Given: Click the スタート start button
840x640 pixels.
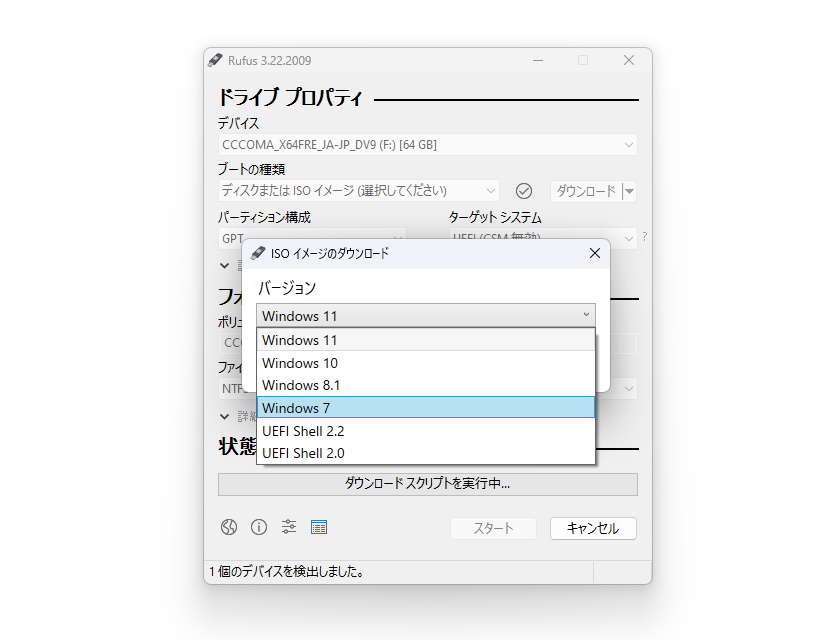Looking at the screenshot, I should (x=493, y=528).
